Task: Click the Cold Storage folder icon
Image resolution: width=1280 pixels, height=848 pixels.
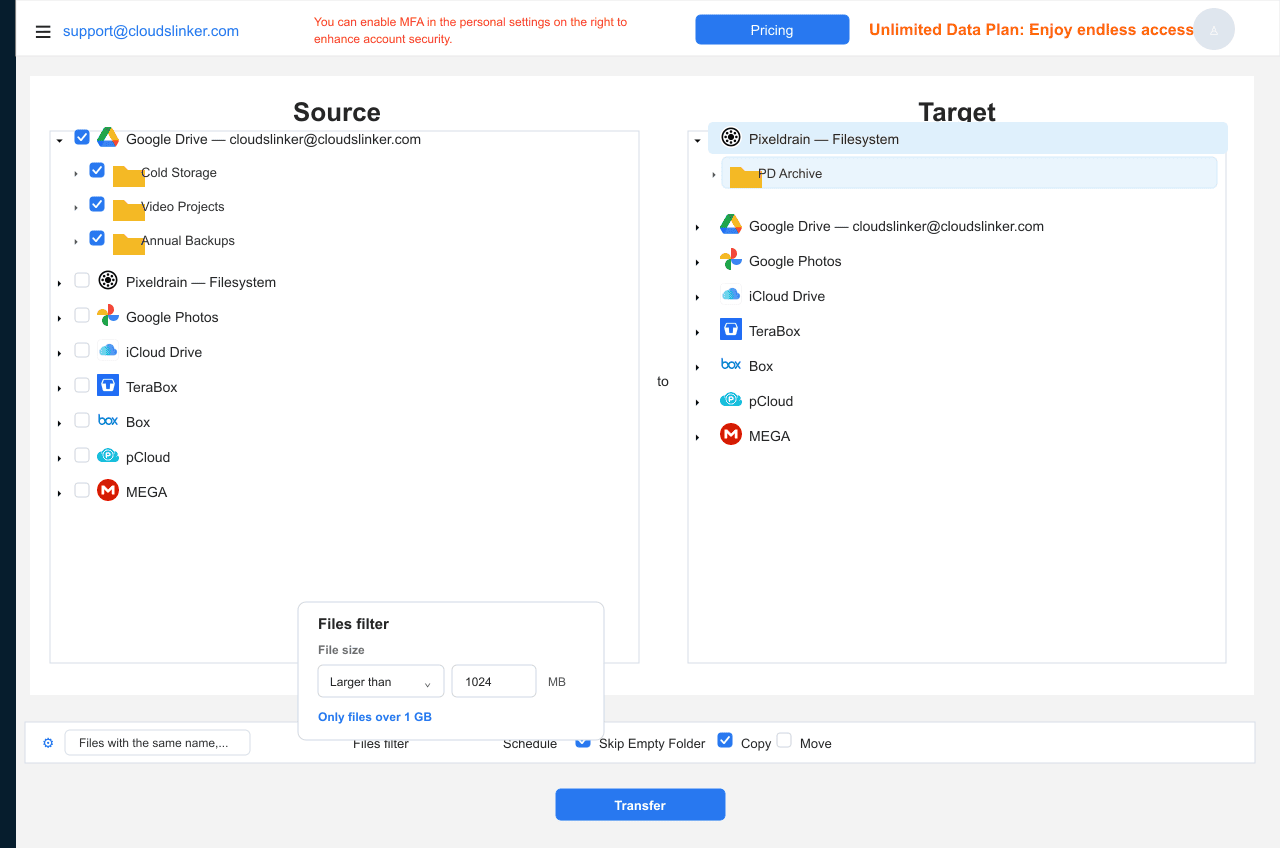Action: [x=128, y=175]
